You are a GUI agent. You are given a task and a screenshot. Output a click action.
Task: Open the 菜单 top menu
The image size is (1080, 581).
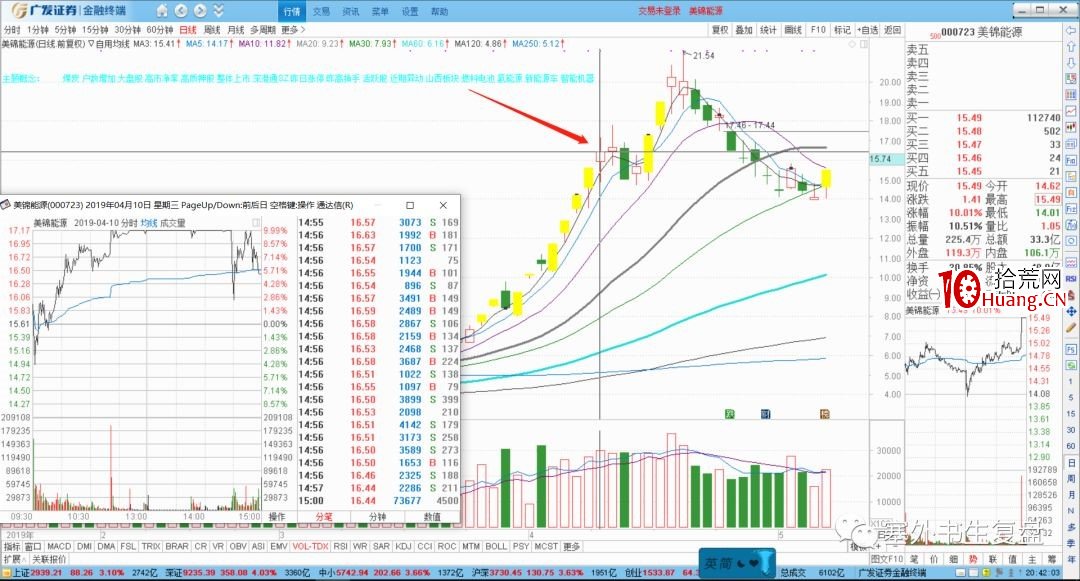point(380,11)
